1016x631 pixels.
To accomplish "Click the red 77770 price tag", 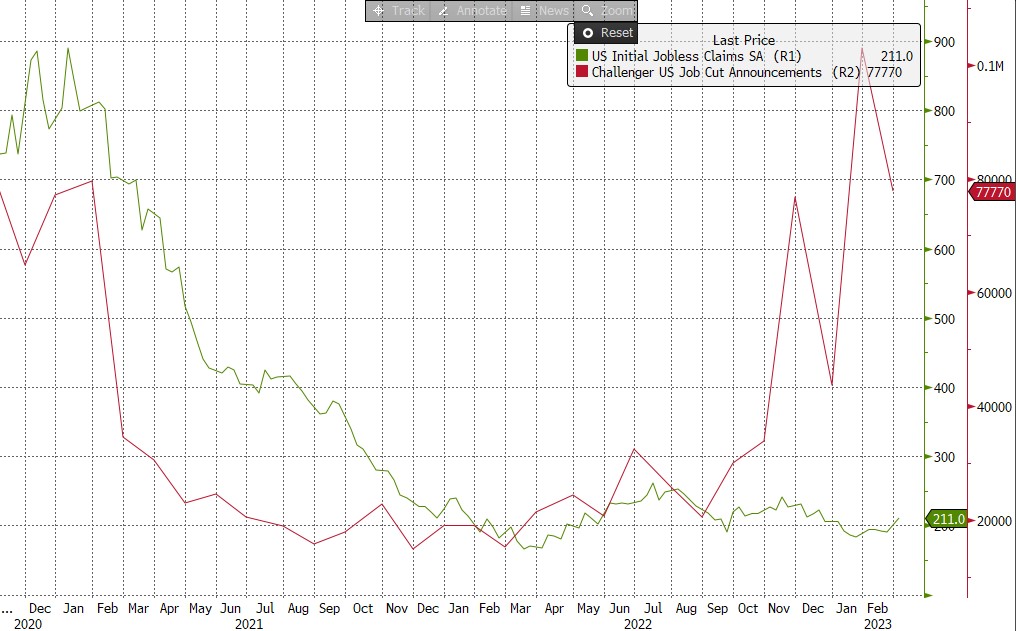I will pos(993,191).
